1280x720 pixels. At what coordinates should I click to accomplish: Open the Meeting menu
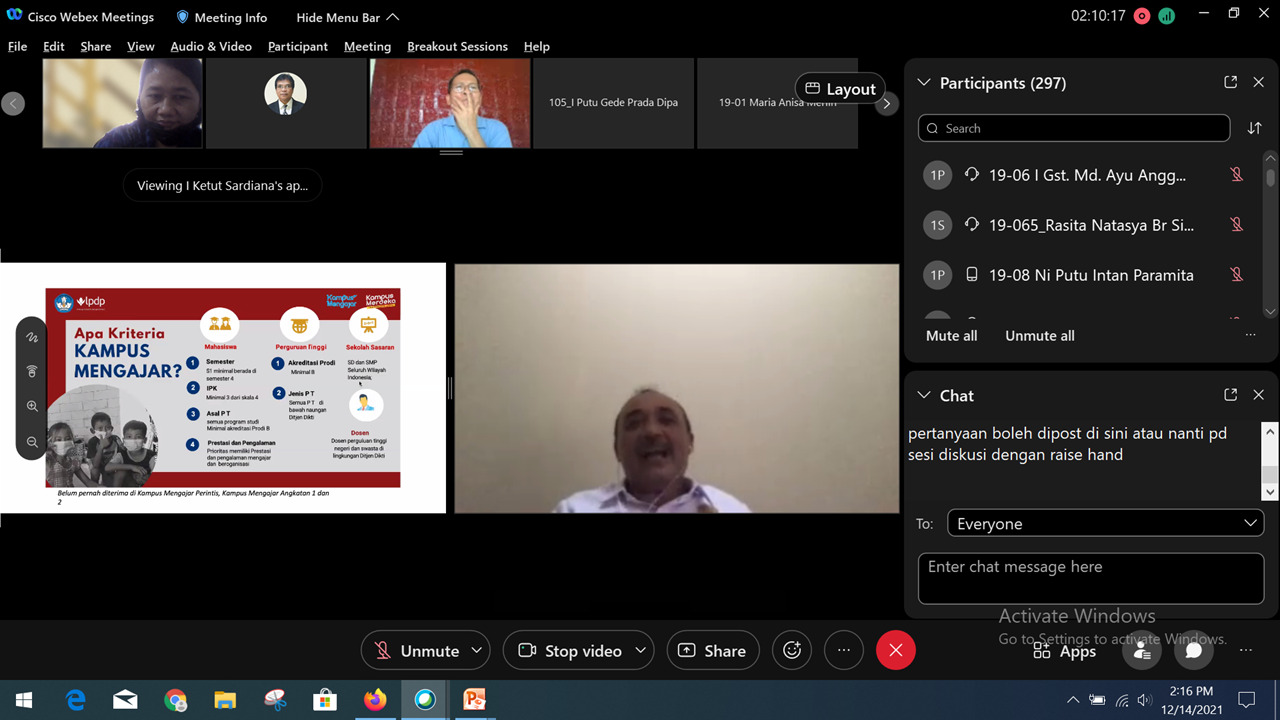367,46
